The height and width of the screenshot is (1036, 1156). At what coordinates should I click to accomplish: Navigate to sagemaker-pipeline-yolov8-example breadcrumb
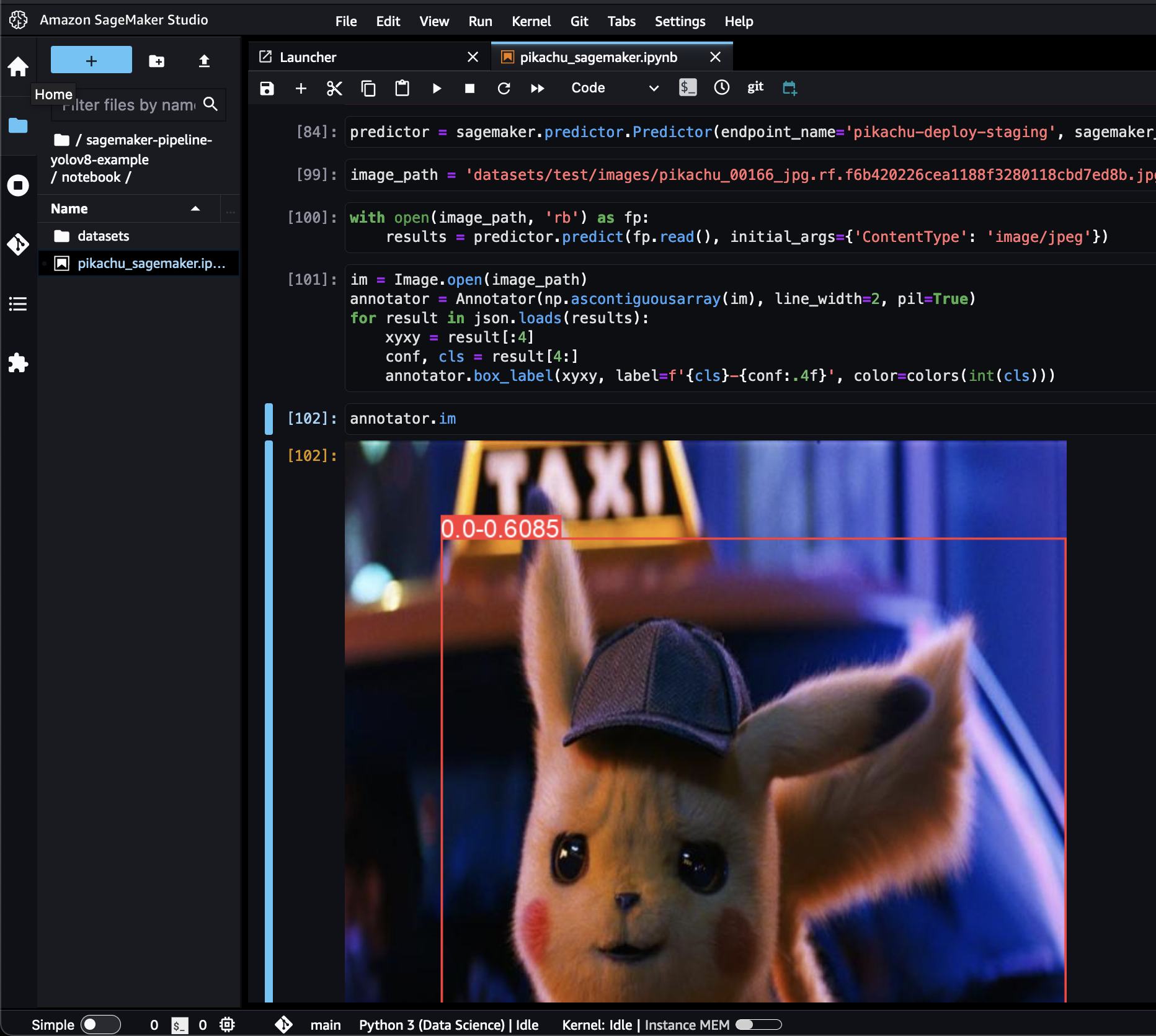[131, 150]
